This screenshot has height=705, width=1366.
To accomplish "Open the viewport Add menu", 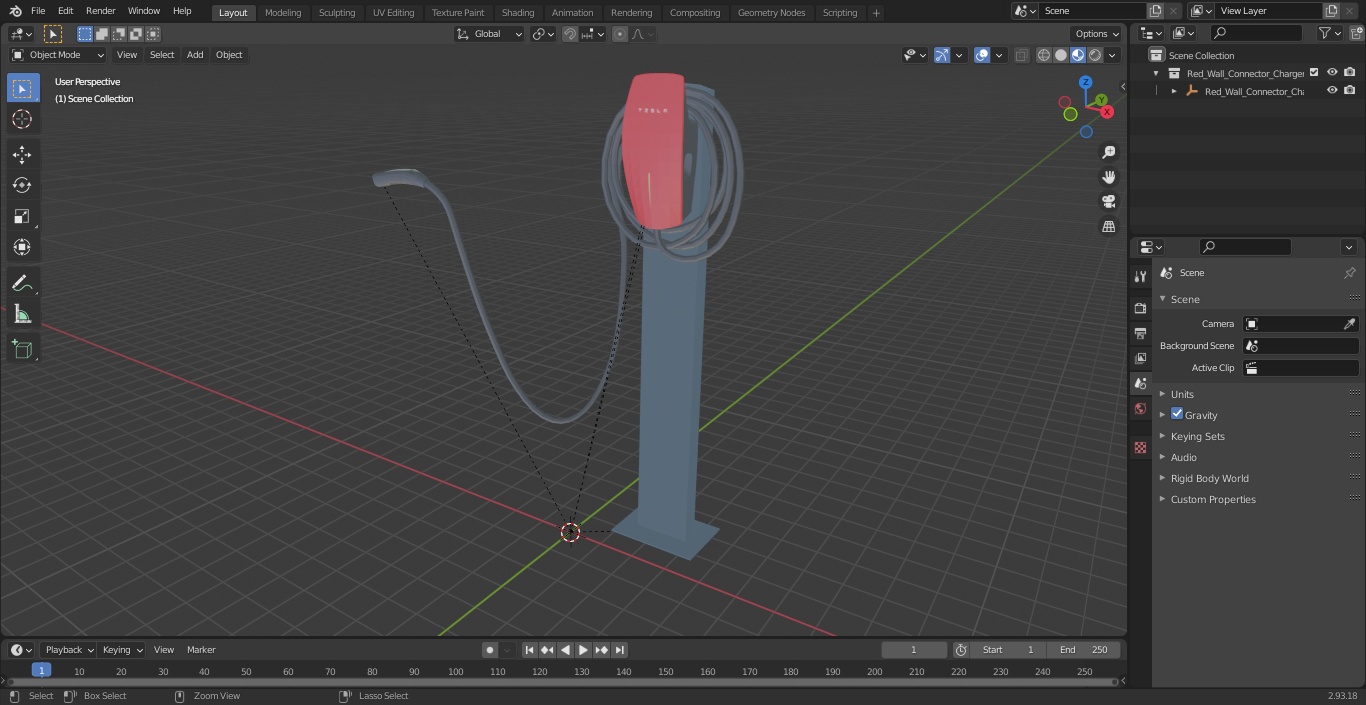I will 195,55.
